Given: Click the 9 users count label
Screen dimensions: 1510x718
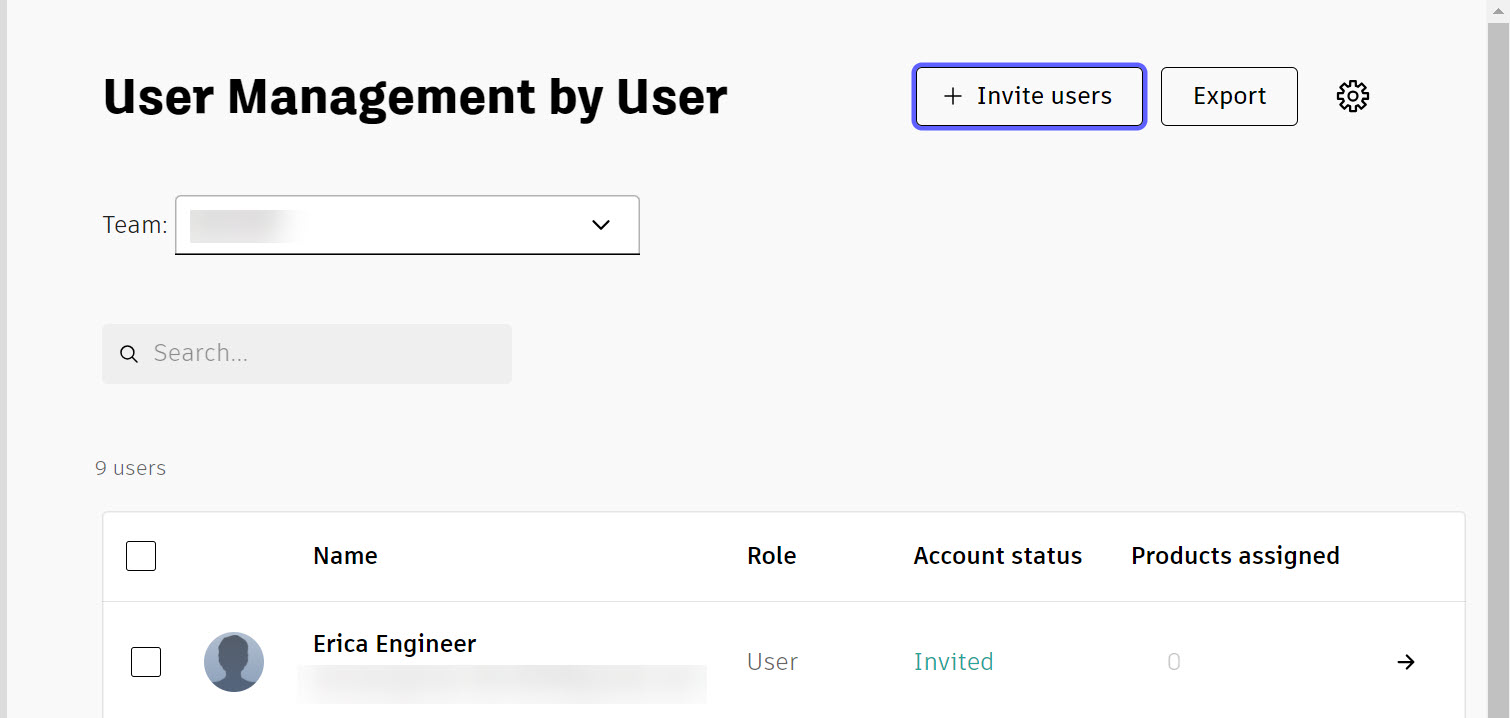Looking at the screenshot, I should tap(131, 468).
